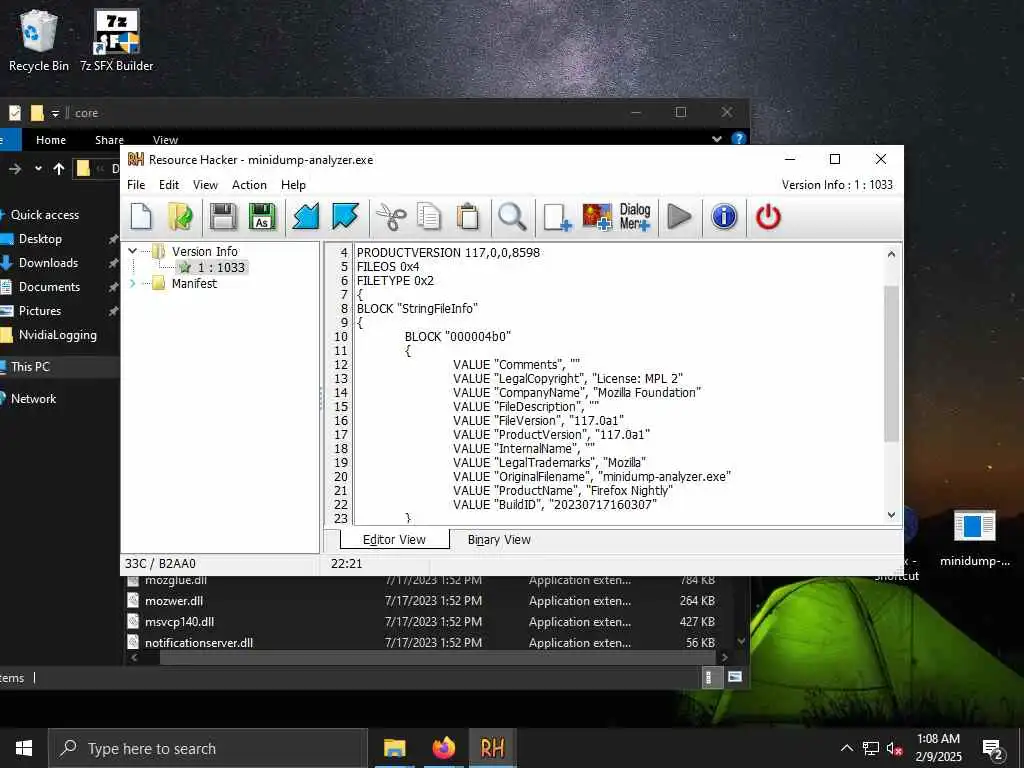The width and height of the screenshot is (1024, 768).
Task: Switch to the Editor View tab
Action: (x=394, y=539)
